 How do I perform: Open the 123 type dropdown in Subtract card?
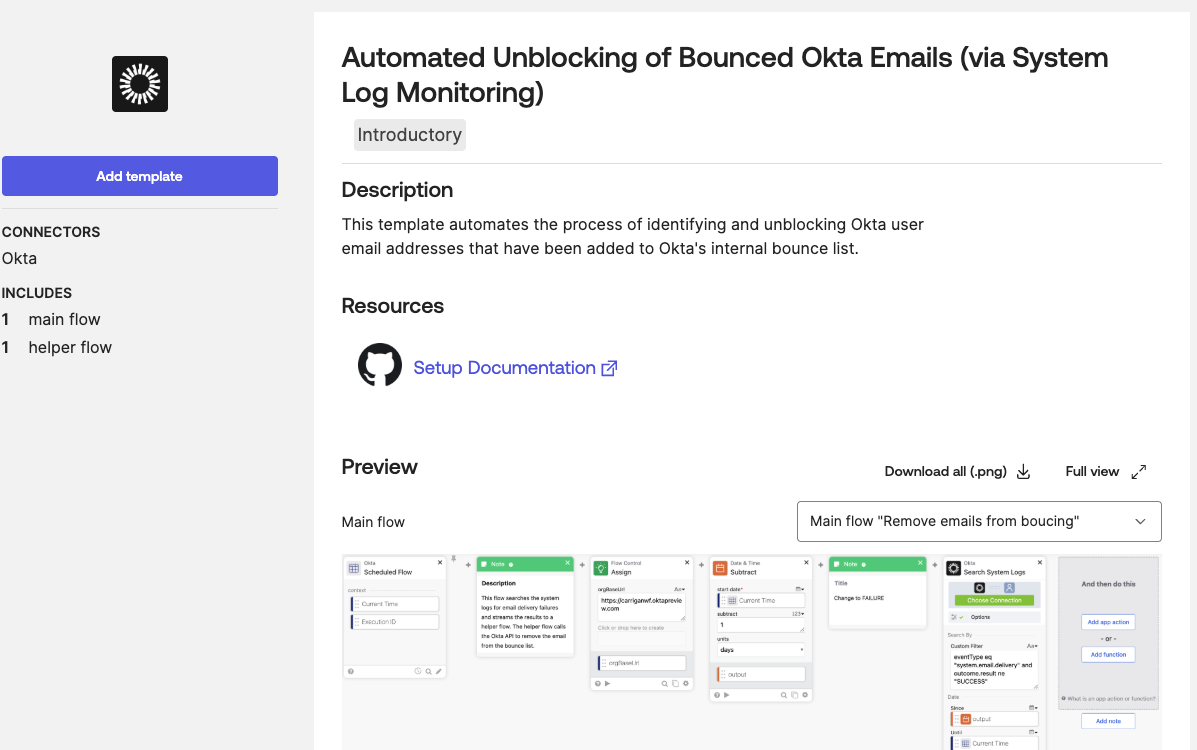tap(799, 615)
